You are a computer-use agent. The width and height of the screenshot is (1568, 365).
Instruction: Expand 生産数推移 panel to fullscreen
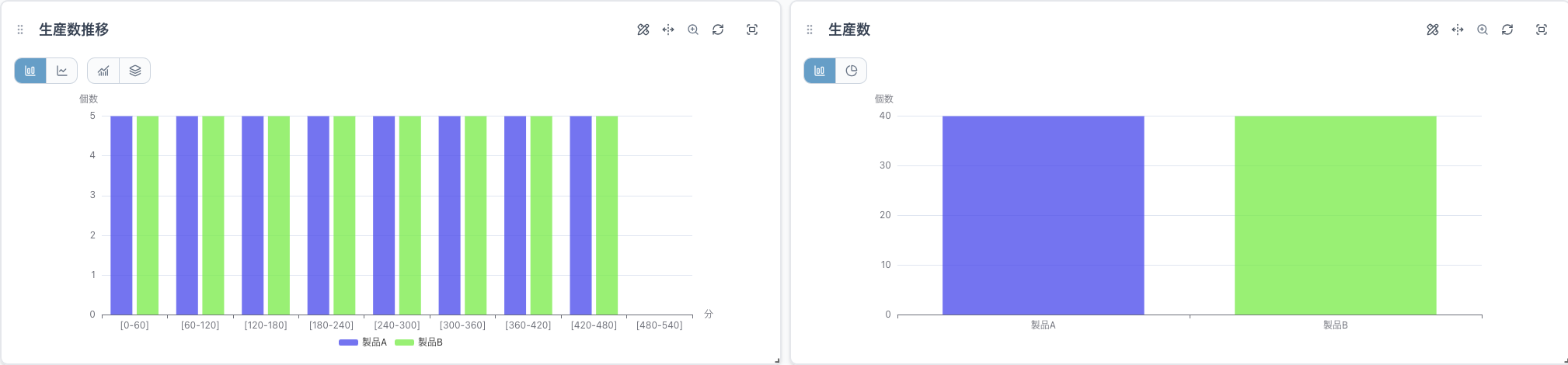click(x=752, y=30)
